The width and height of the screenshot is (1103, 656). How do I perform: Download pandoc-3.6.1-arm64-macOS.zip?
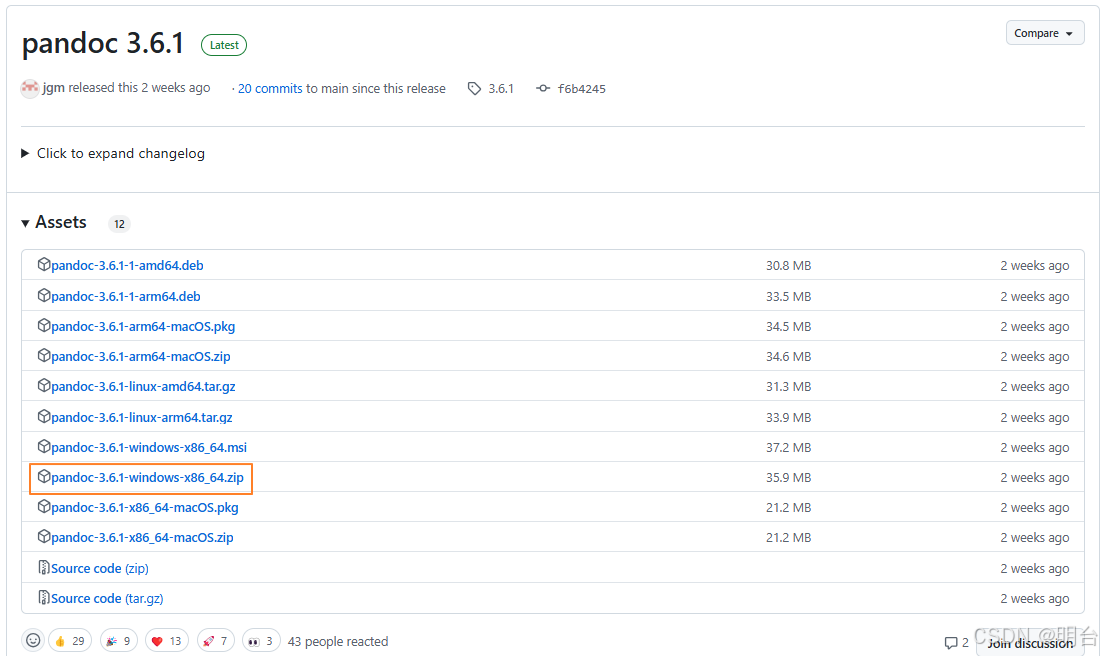(141, 357)
